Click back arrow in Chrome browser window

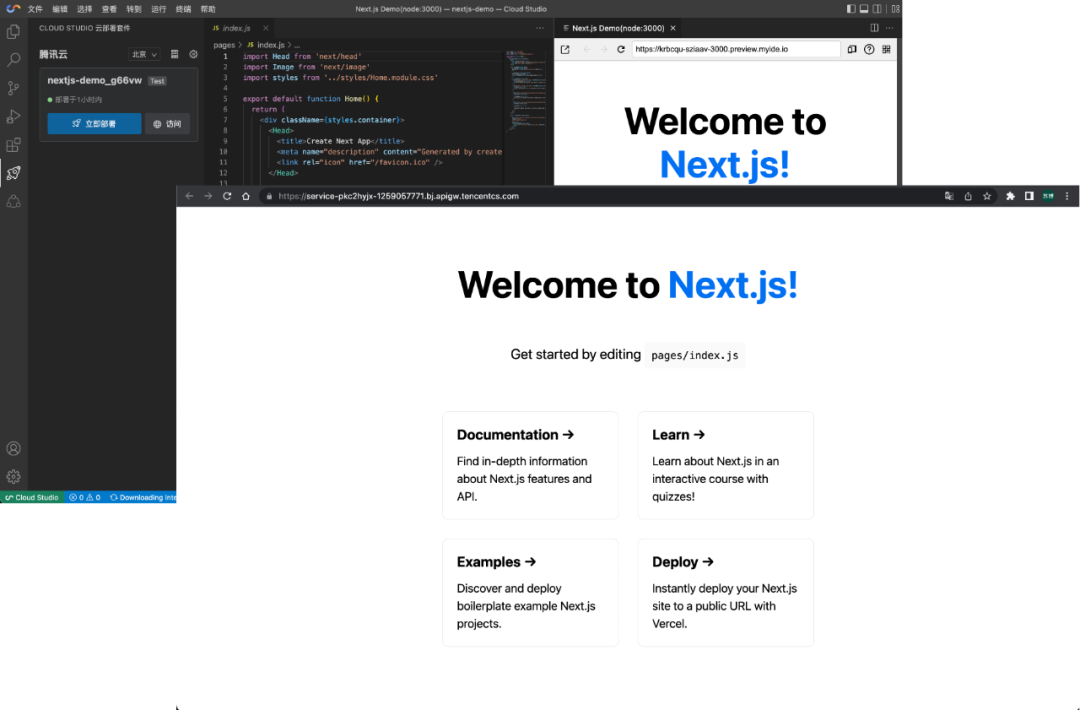click(189, 196)
